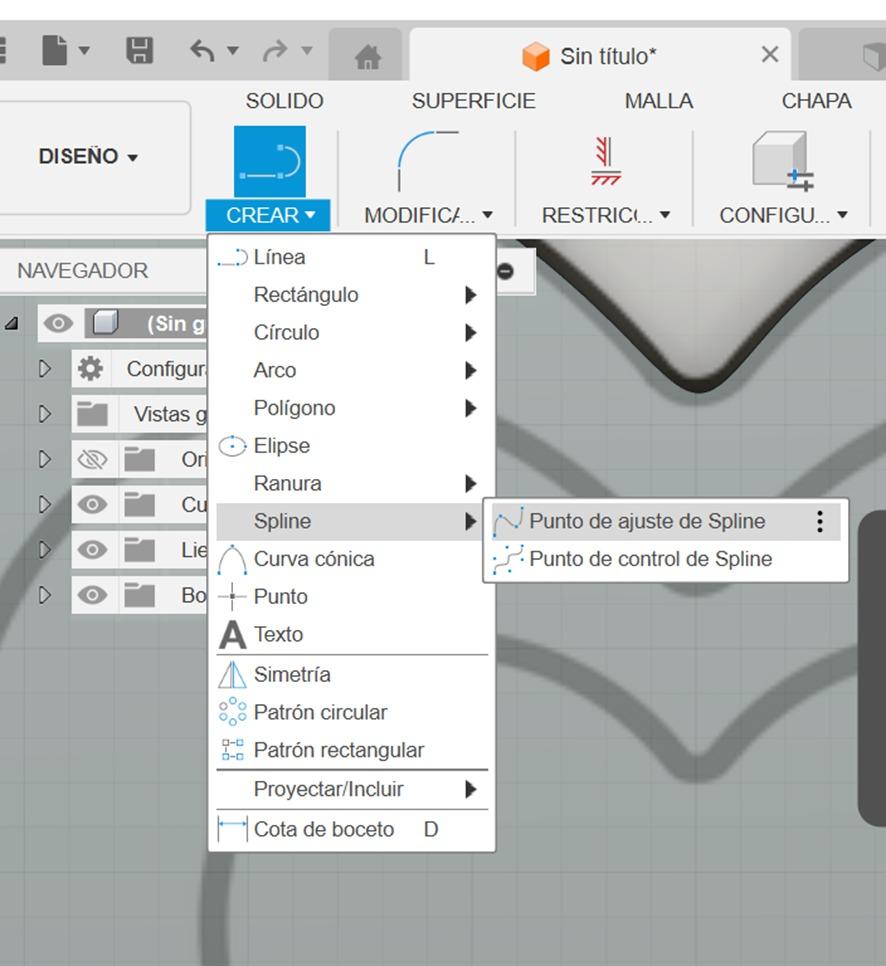Open the DISEÑO workspace dropdown
The width and height of the screenshot is (886, 966).
(88, 157)
